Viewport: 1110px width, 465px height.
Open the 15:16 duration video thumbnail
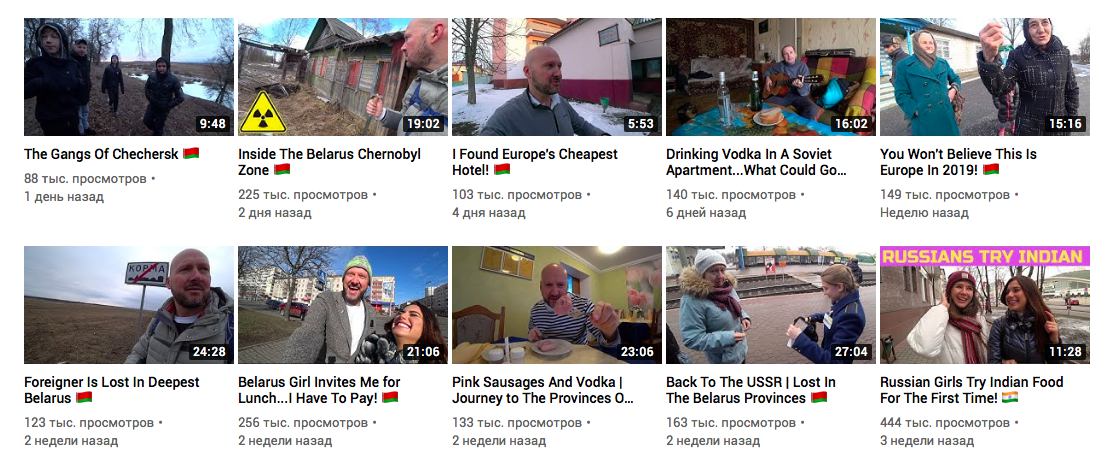click(985, 76)
